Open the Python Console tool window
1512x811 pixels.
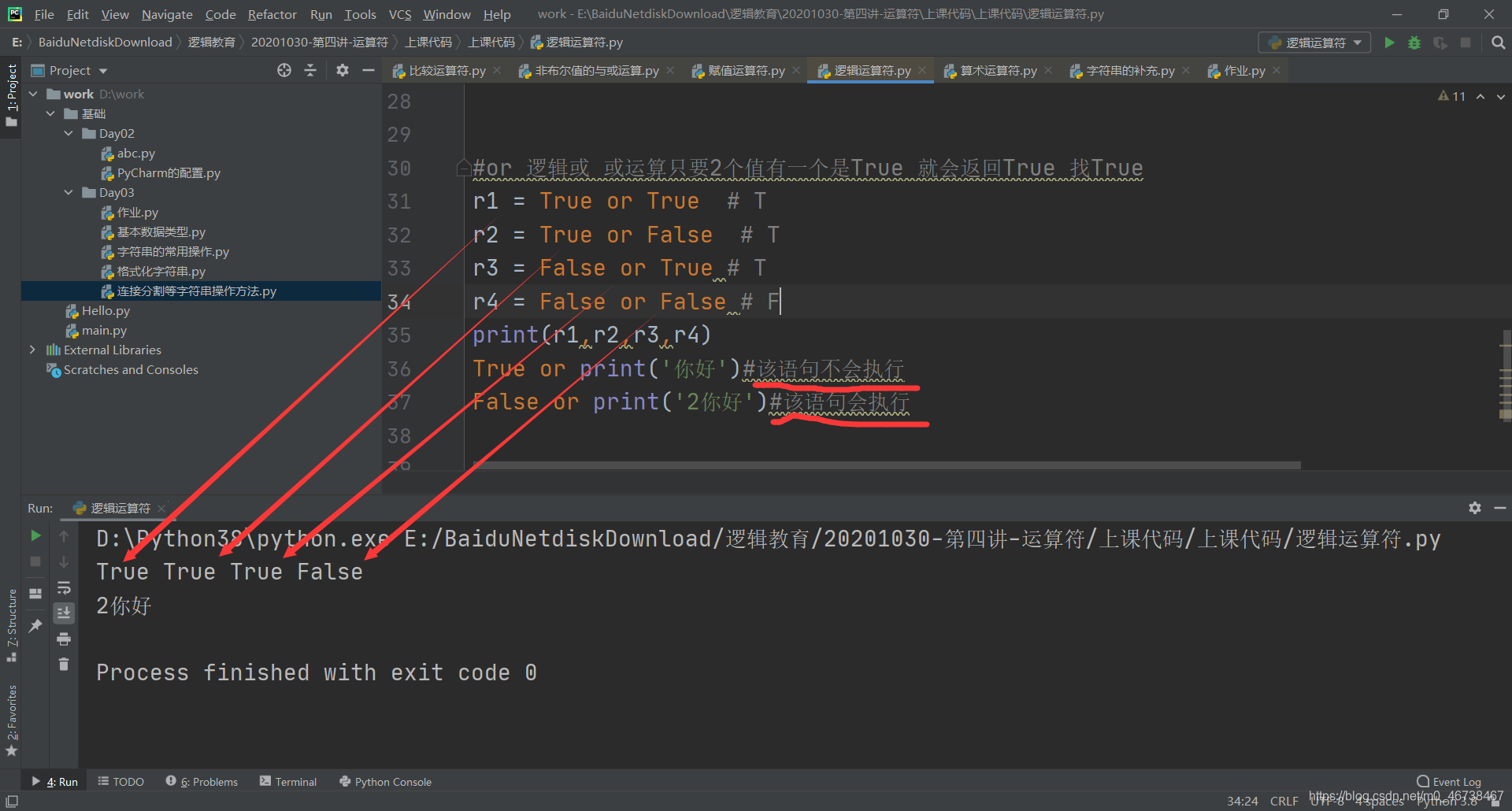385,782
